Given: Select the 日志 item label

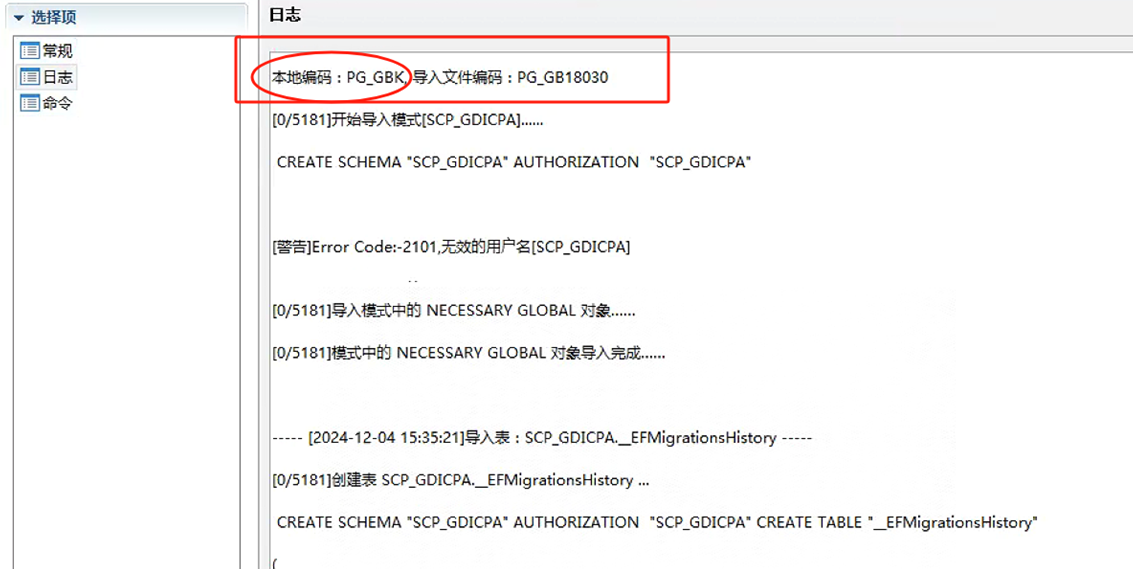Looking at the screenshot, I should pos(57,77).
